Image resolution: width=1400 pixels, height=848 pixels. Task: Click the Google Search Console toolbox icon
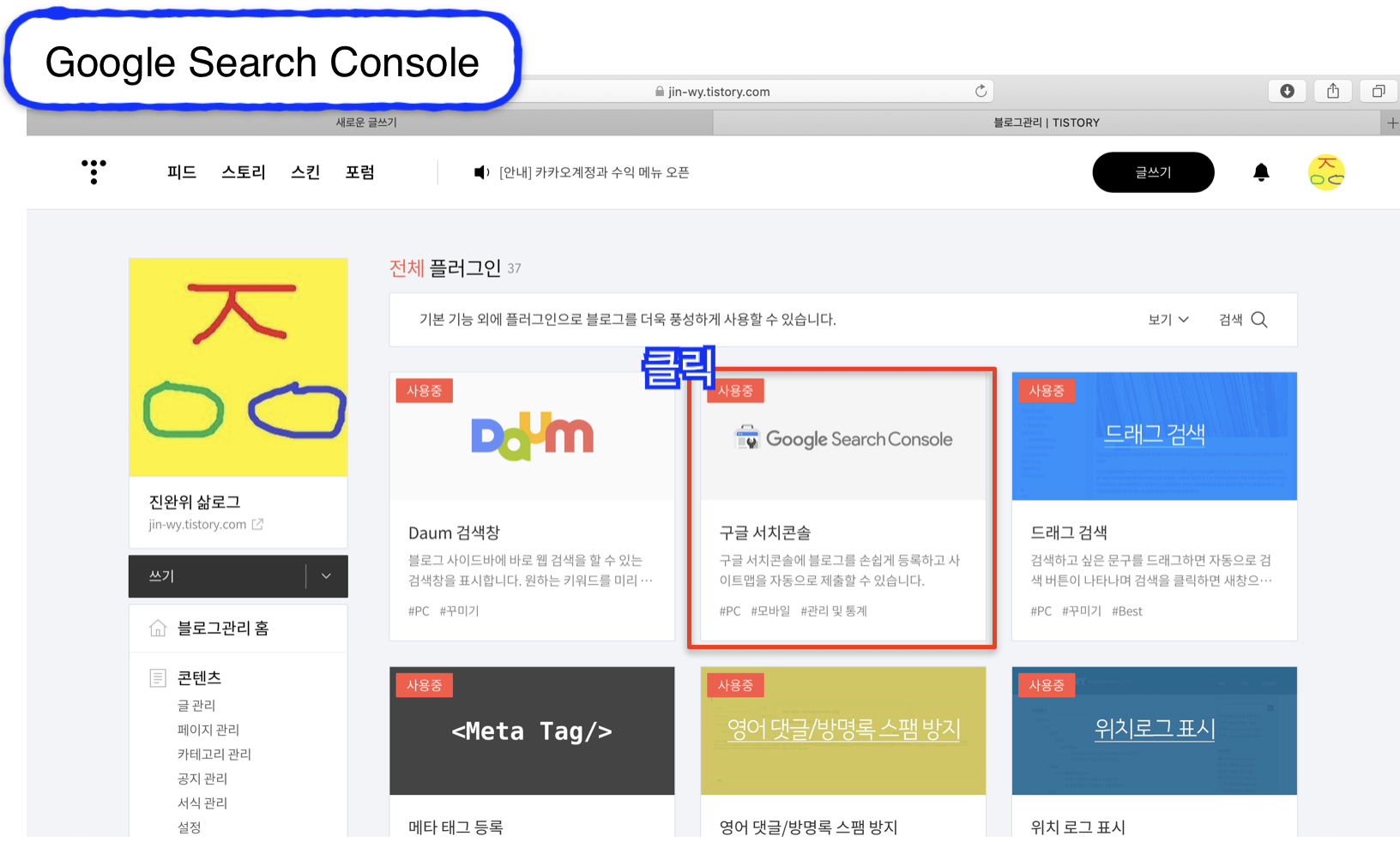pyautogui.click(x=747, y=438)
